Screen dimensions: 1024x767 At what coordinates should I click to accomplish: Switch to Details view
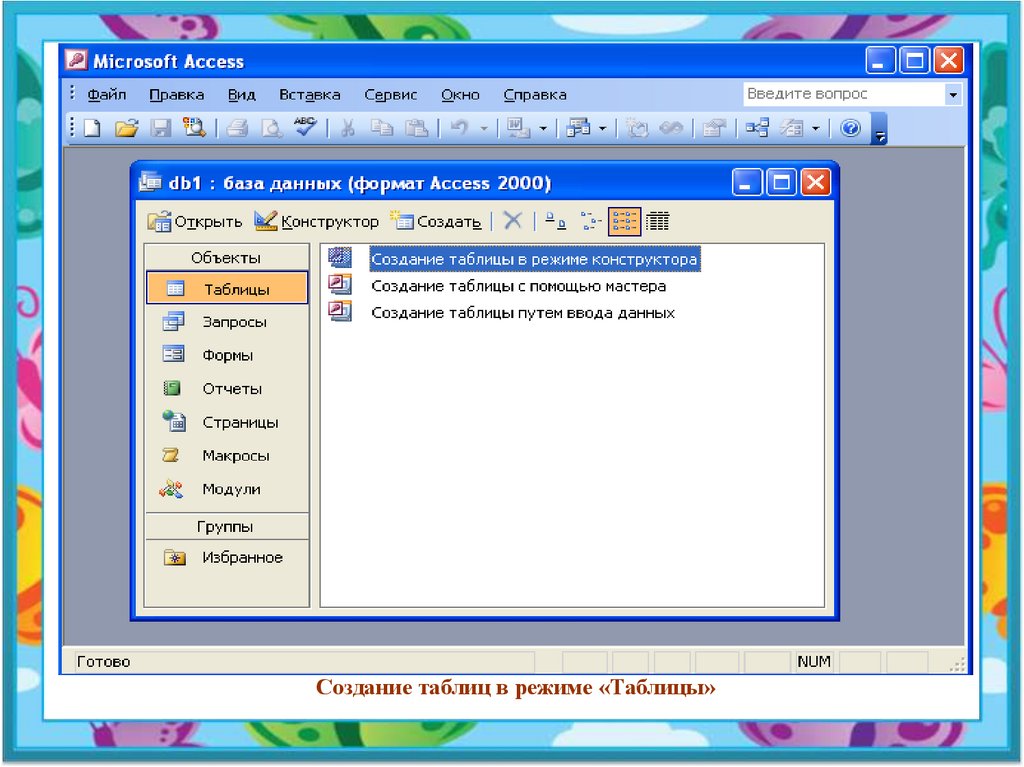tap(658, 221)
